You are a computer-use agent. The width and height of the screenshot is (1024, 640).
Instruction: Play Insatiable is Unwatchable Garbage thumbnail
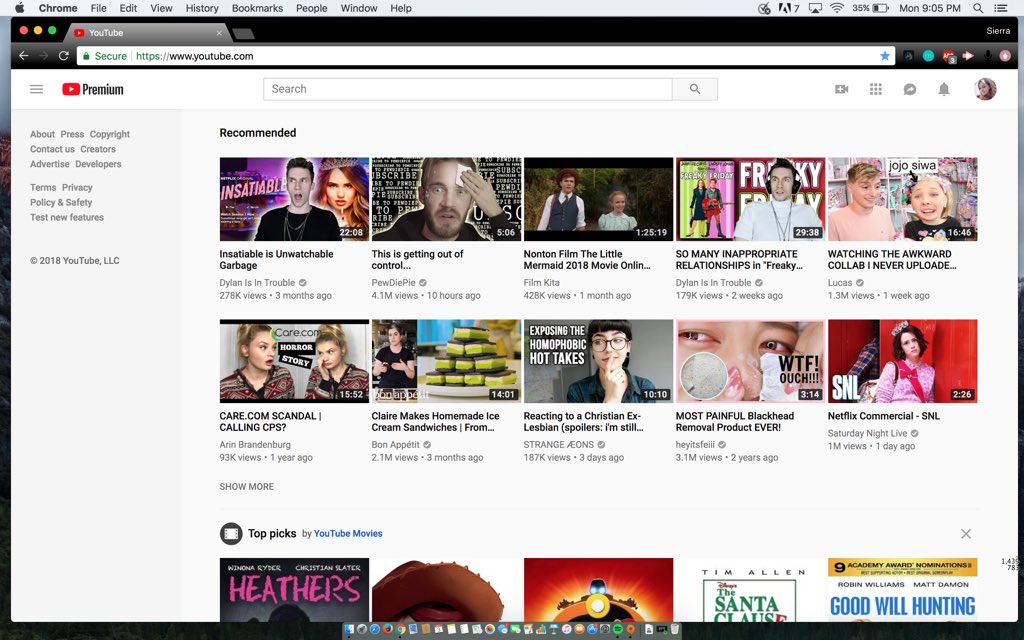point(294,199)
